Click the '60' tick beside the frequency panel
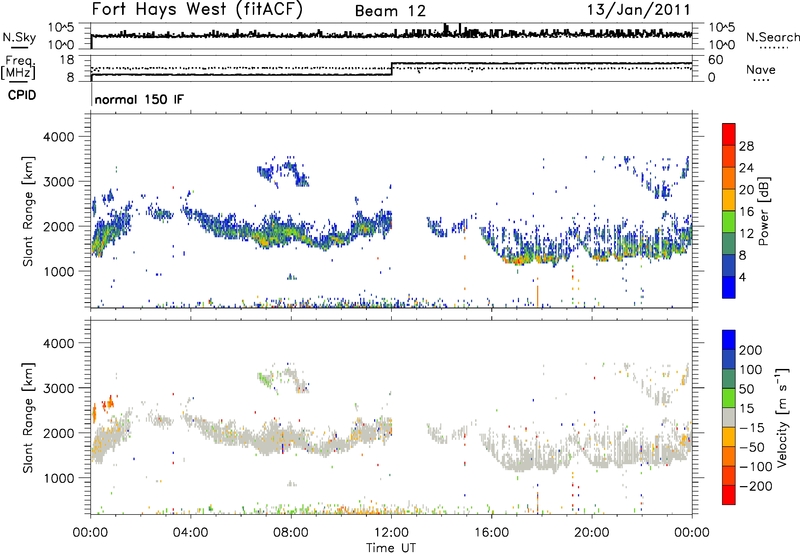 point(716,60)
